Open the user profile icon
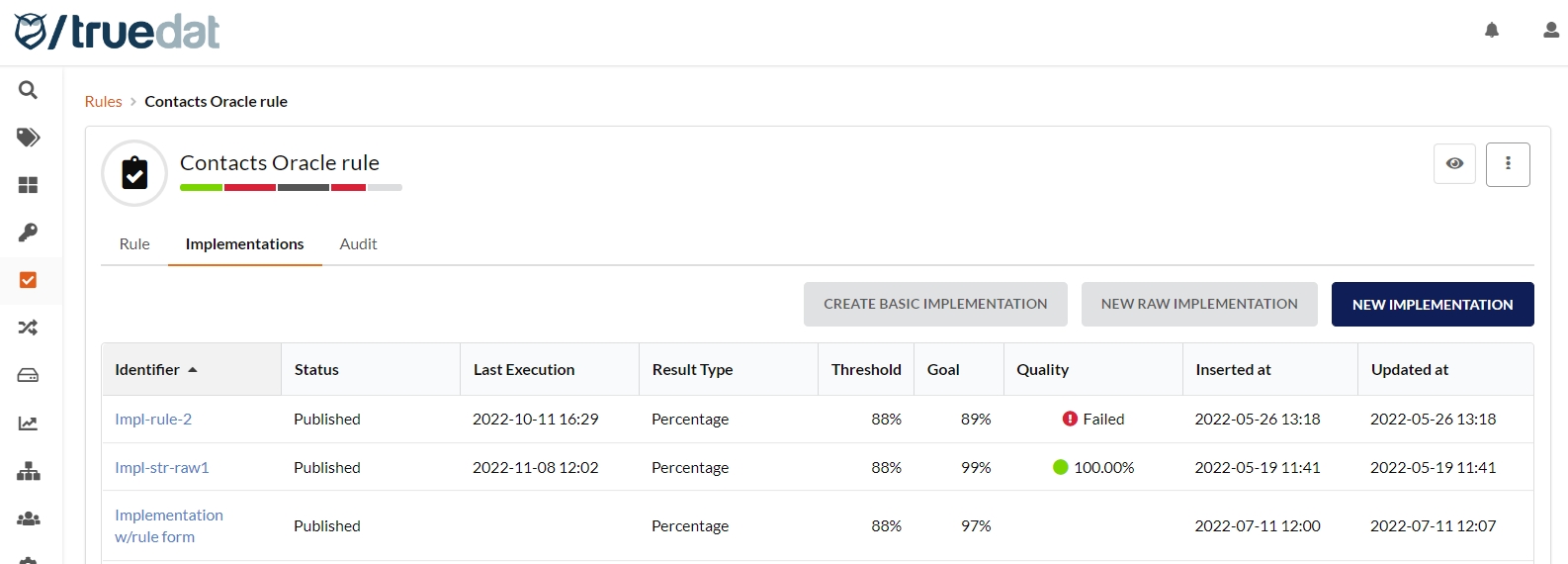 coord(1551,31)
